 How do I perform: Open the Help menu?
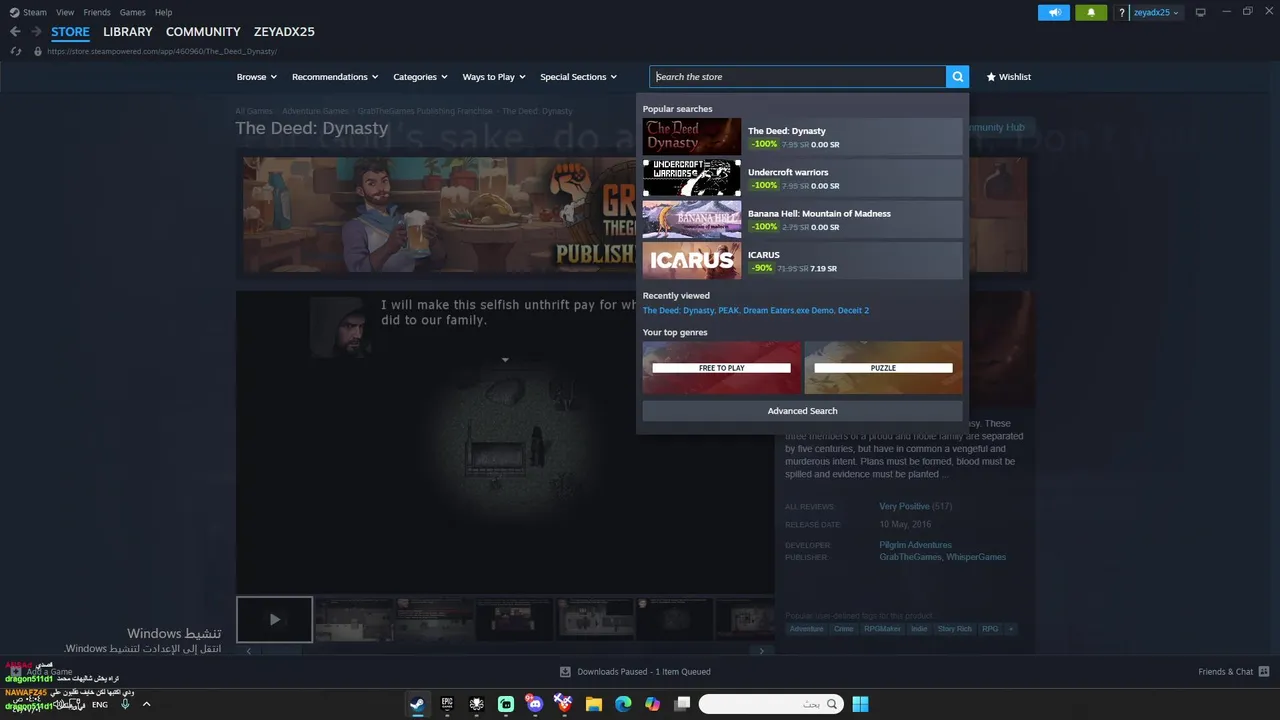pyautogui.click(x=163, y=12)
